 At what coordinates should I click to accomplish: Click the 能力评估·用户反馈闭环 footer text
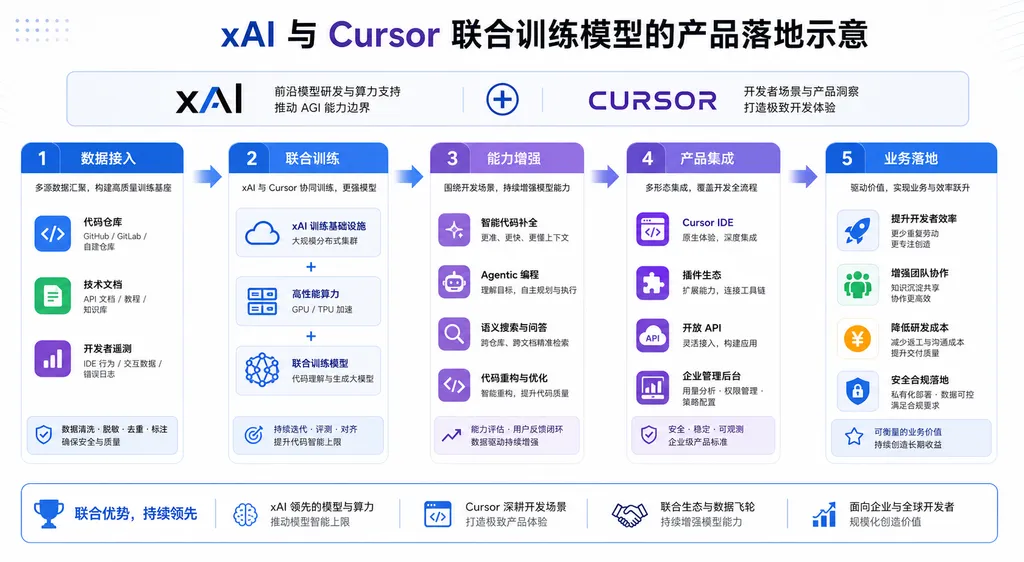pos(517,429)
